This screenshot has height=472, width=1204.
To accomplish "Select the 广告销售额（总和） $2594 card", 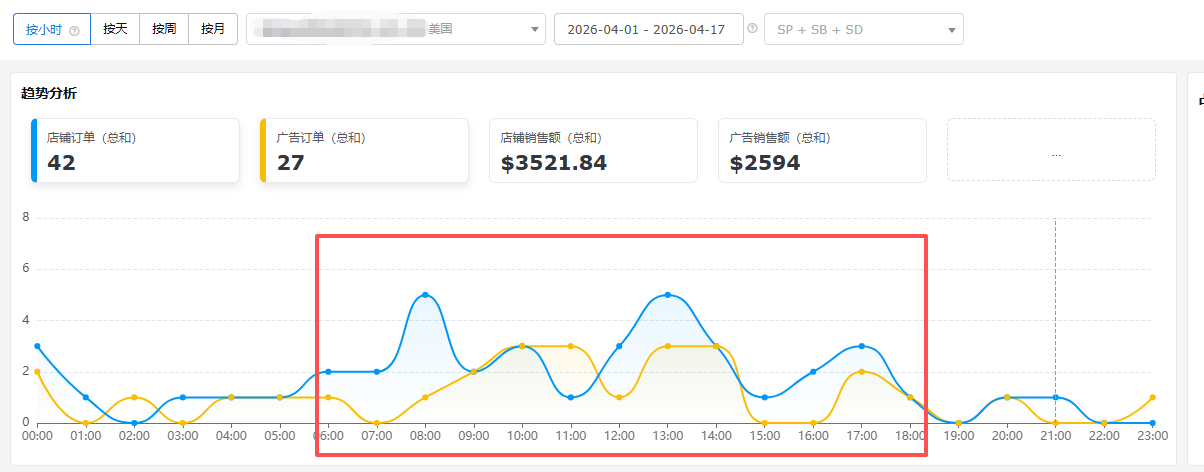I will click(822, 150).
